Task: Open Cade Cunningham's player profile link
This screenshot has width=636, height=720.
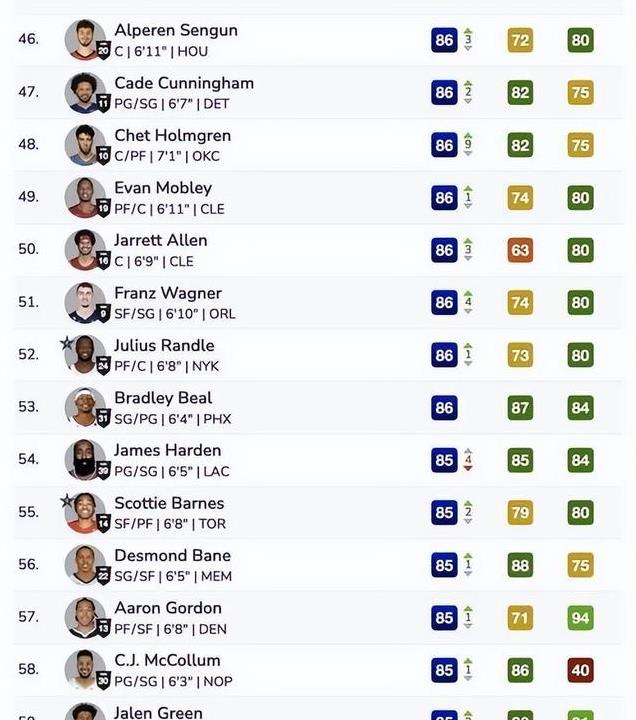Action: [x=184, y=83]
